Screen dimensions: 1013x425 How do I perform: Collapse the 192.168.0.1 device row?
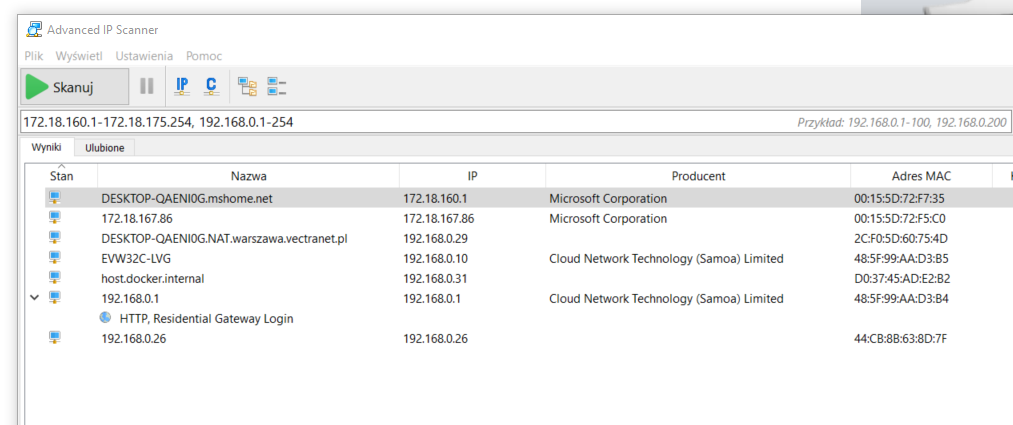coord(35,298)
